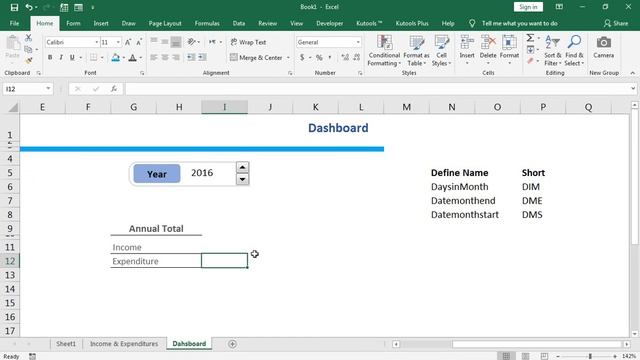Increase year with spinner up arrow
The image size is (640, 360).
(x=242, y=167)
